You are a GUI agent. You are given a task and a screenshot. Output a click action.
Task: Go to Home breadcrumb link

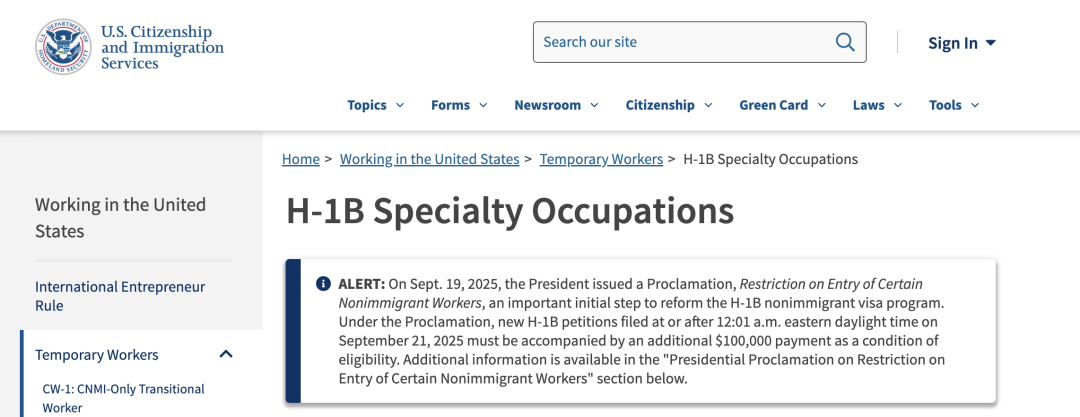[301, 159]
